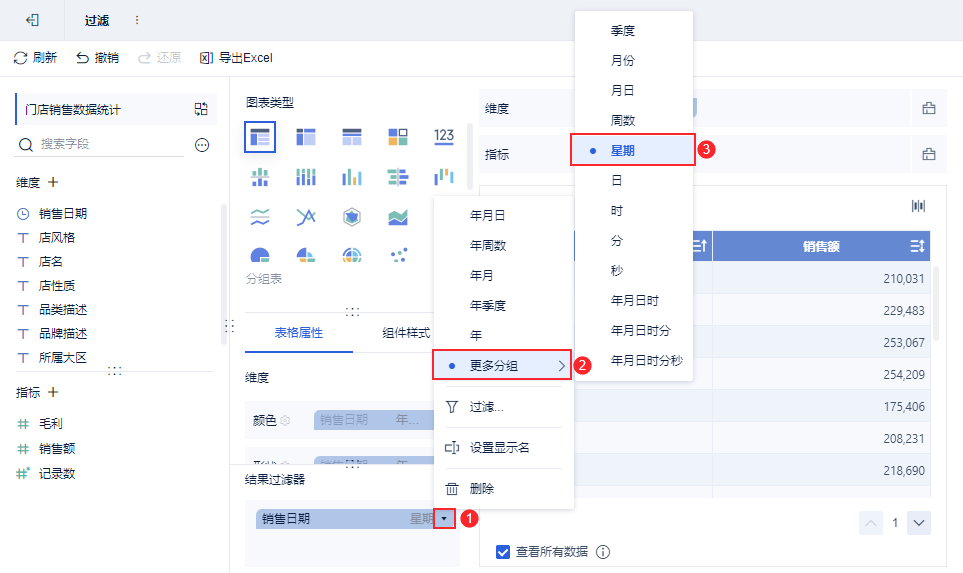
Task: Open the 销售日期 filter field dropdown arrow
Action: point(444,519)
